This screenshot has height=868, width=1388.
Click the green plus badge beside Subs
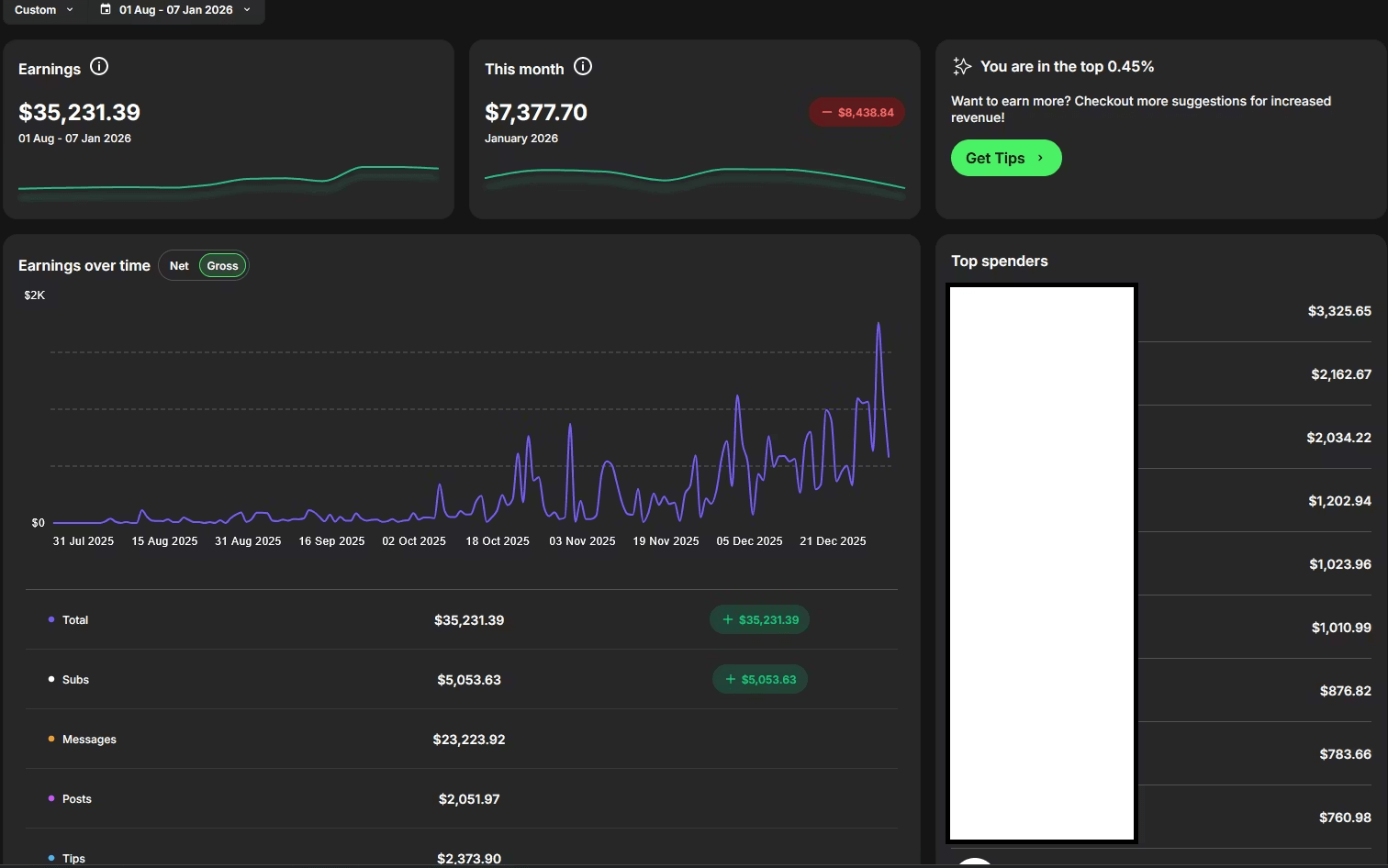[759, 679]
